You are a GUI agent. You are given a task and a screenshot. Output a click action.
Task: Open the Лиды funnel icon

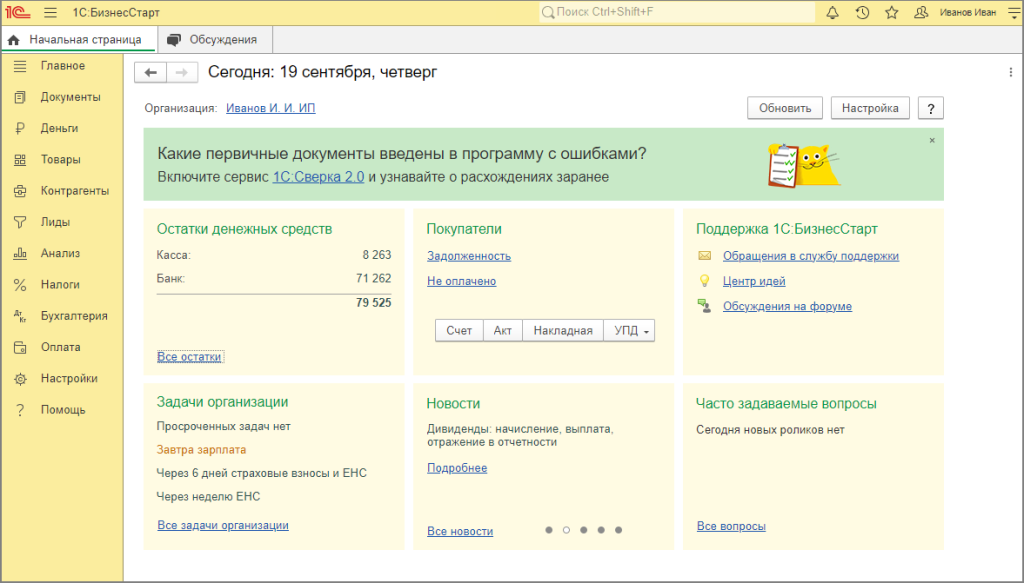point(22,221)
